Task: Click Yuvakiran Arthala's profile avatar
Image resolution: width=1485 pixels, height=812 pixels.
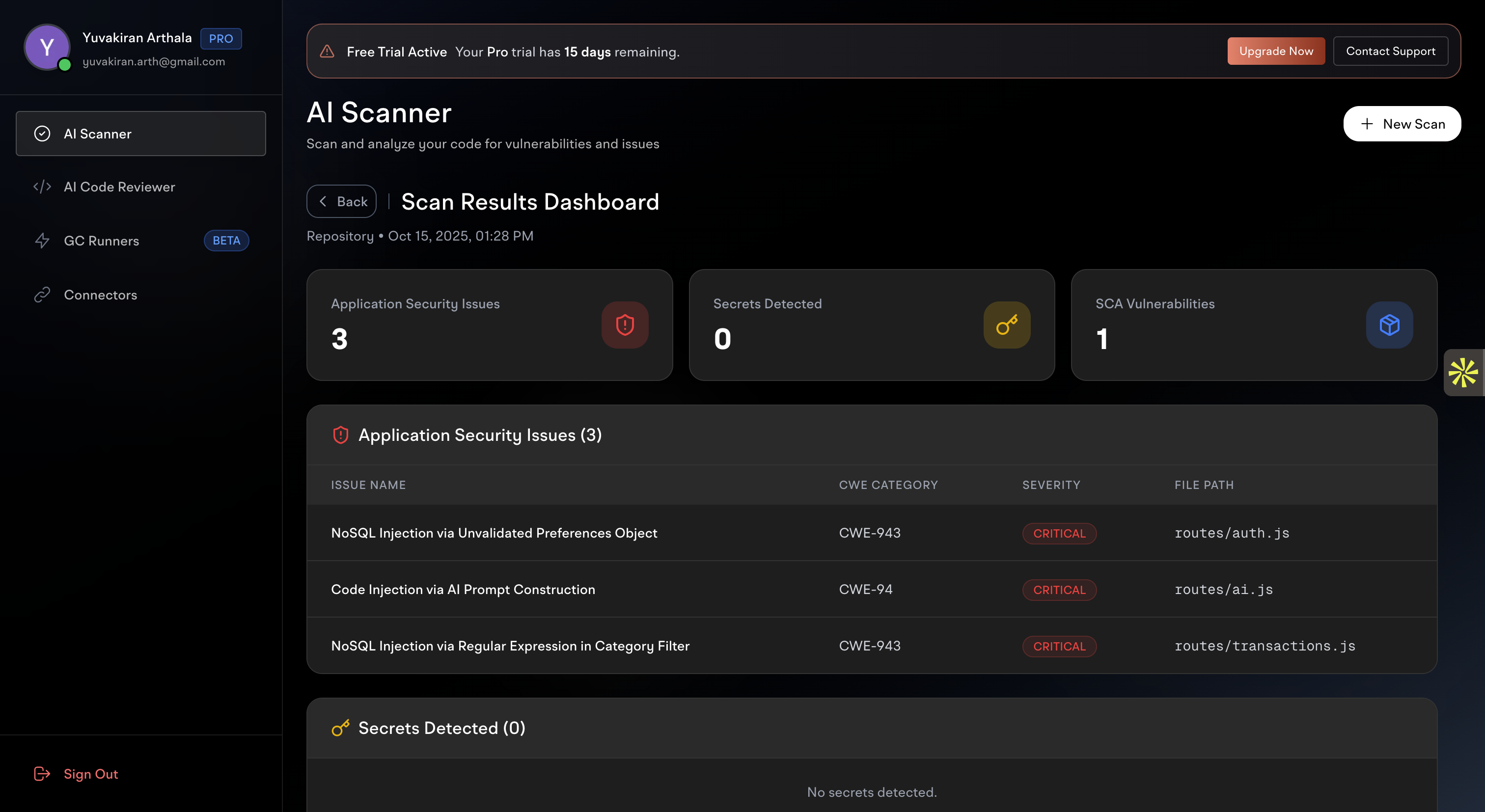Action: [x=47, y=47]
